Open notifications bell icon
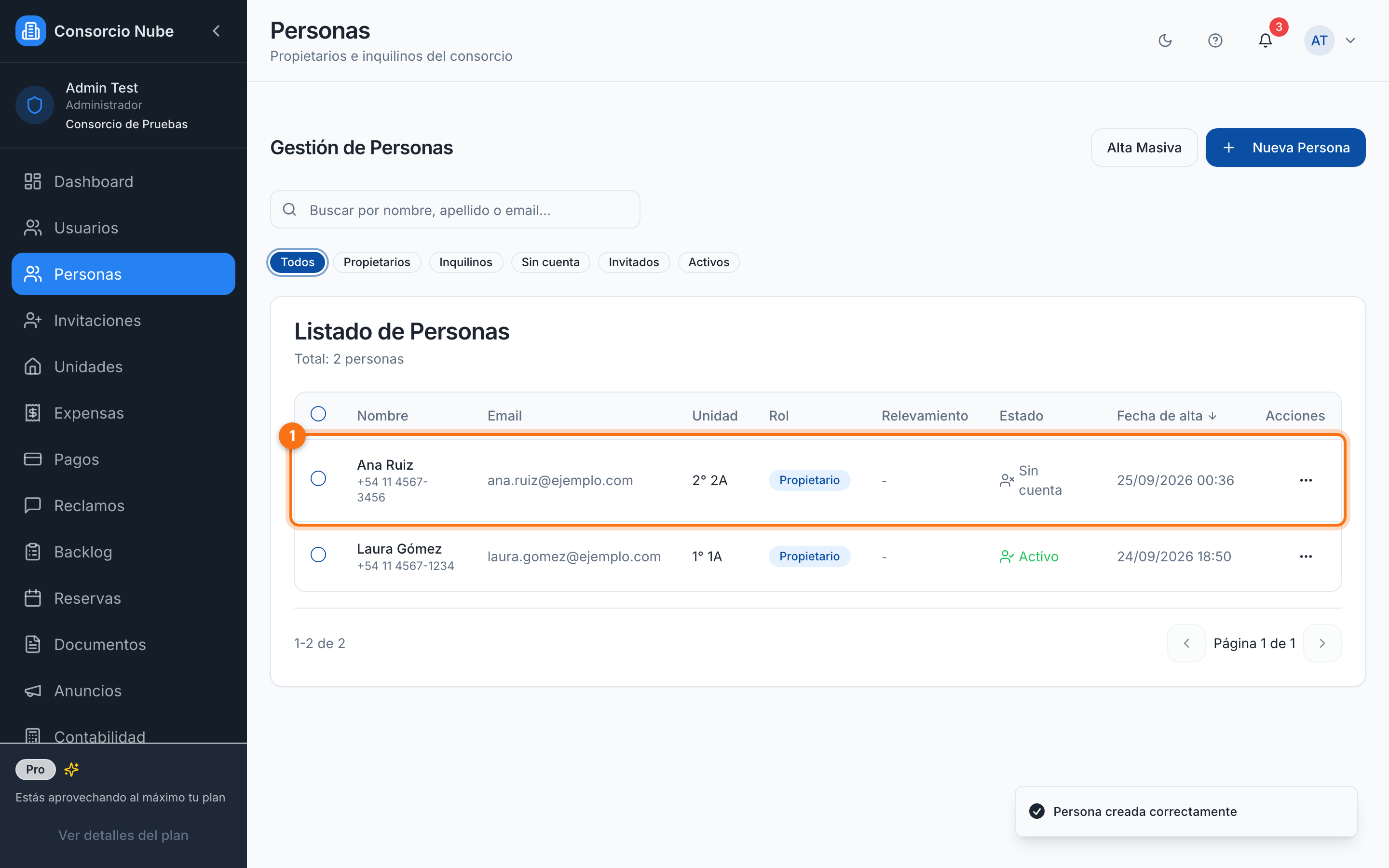Image resolution: width=1389 pixels, height=868 pixels. [1265, 40]
